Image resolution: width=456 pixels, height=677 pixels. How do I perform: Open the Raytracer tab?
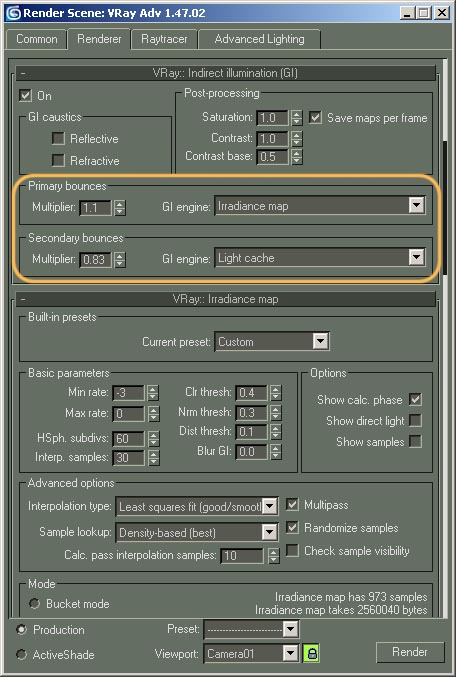[x=164, y=39]
